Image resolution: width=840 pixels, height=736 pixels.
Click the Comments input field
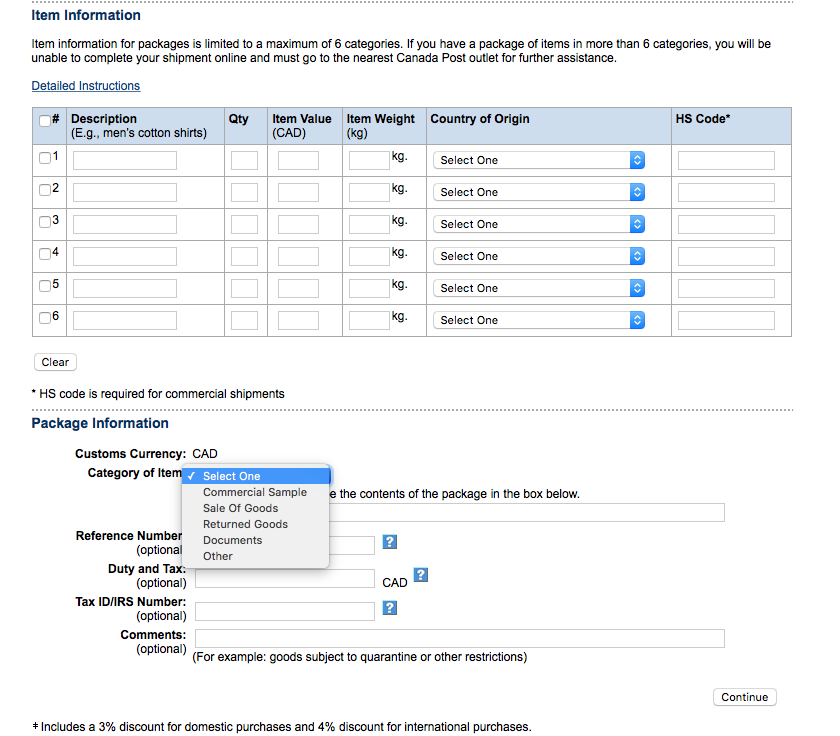click(460, 639)
